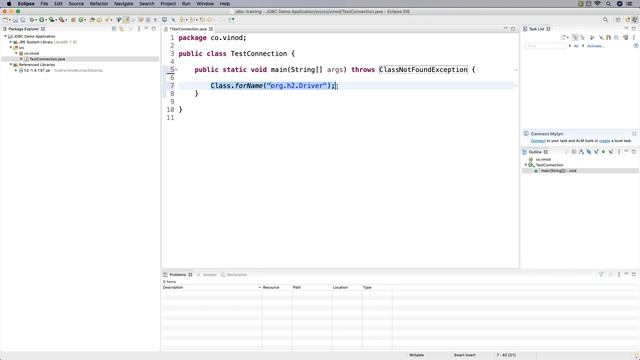Image resolution: width=640 pixels, height=360 pixels.
Task: Expand the JRE System Library node
Action: (11, 42)
